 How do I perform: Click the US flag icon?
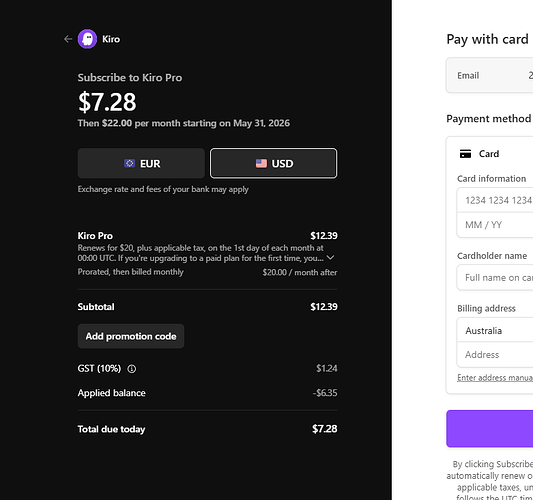(261, 163)
